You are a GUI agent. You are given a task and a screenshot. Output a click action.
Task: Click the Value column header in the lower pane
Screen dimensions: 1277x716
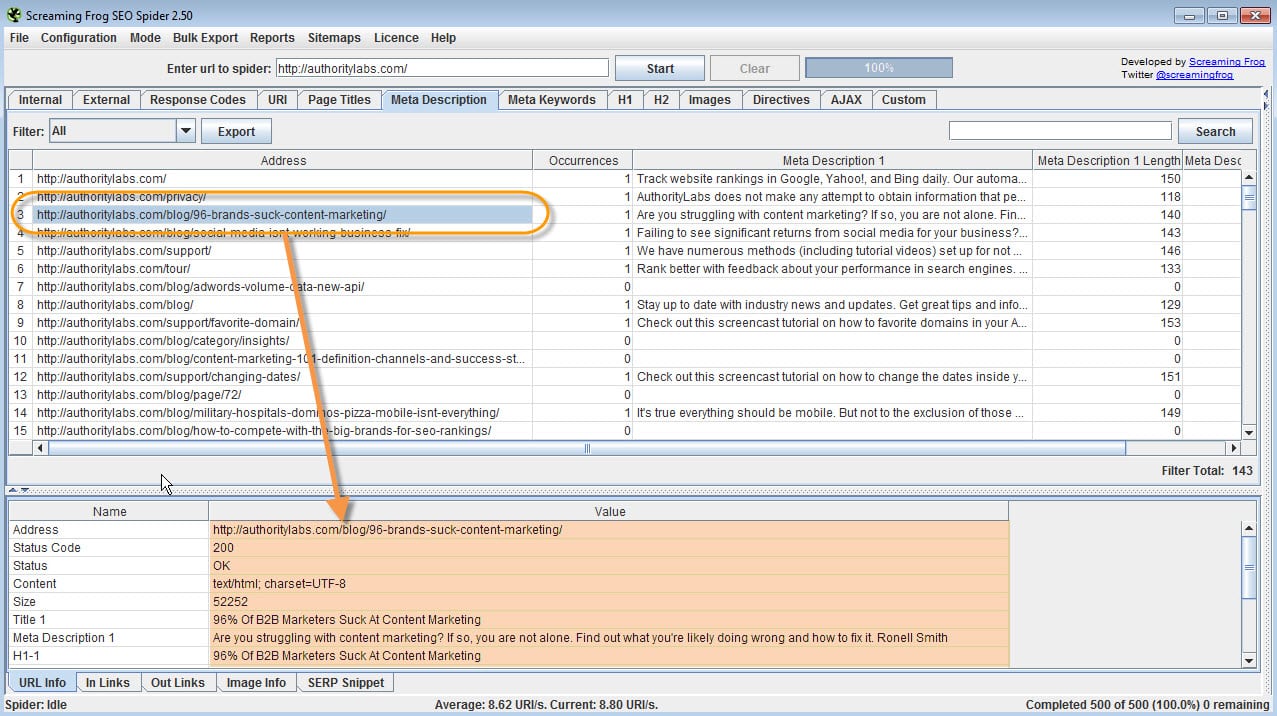[x=609, y=511]
